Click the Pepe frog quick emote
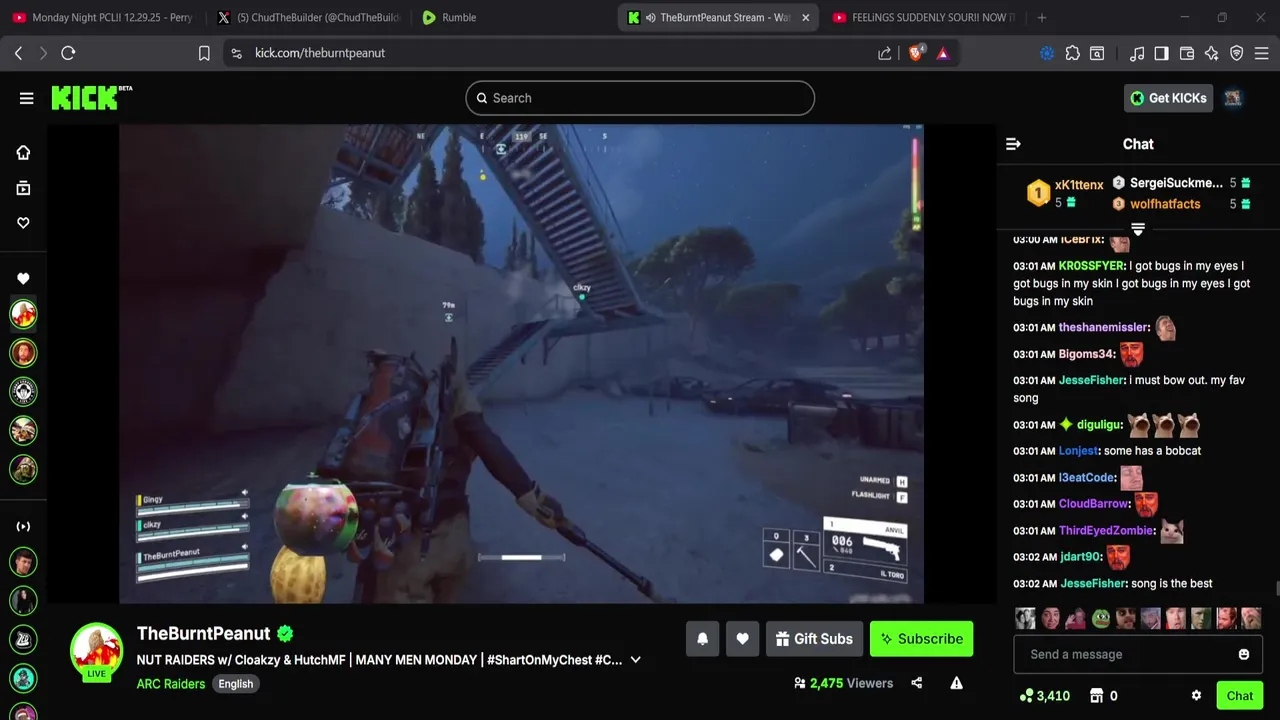The image size is (1280, 720). [x=1100, y=618]
